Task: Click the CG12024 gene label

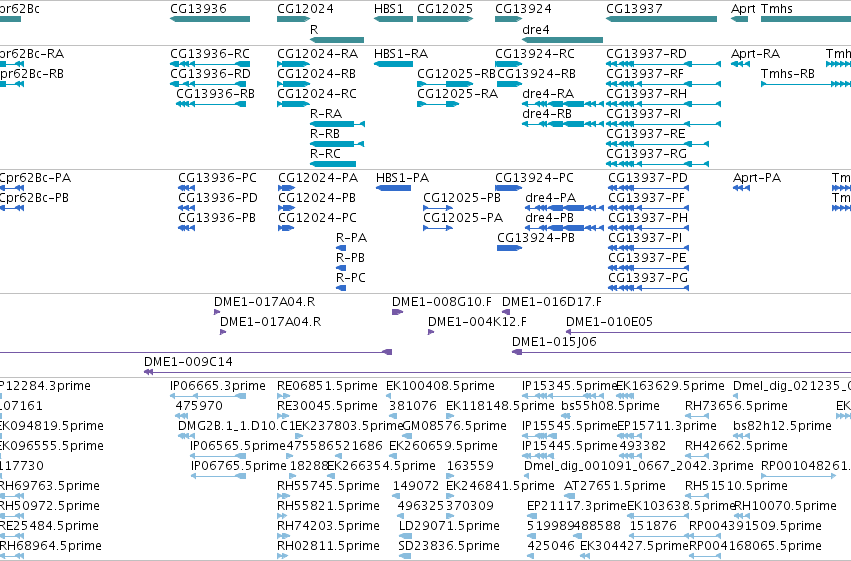Action: tap(305, 9)
